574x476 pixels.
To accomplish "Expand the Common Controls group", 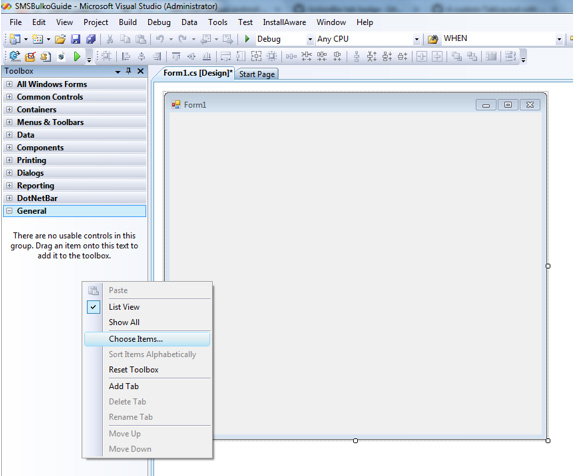I will [x=10, y=97].
